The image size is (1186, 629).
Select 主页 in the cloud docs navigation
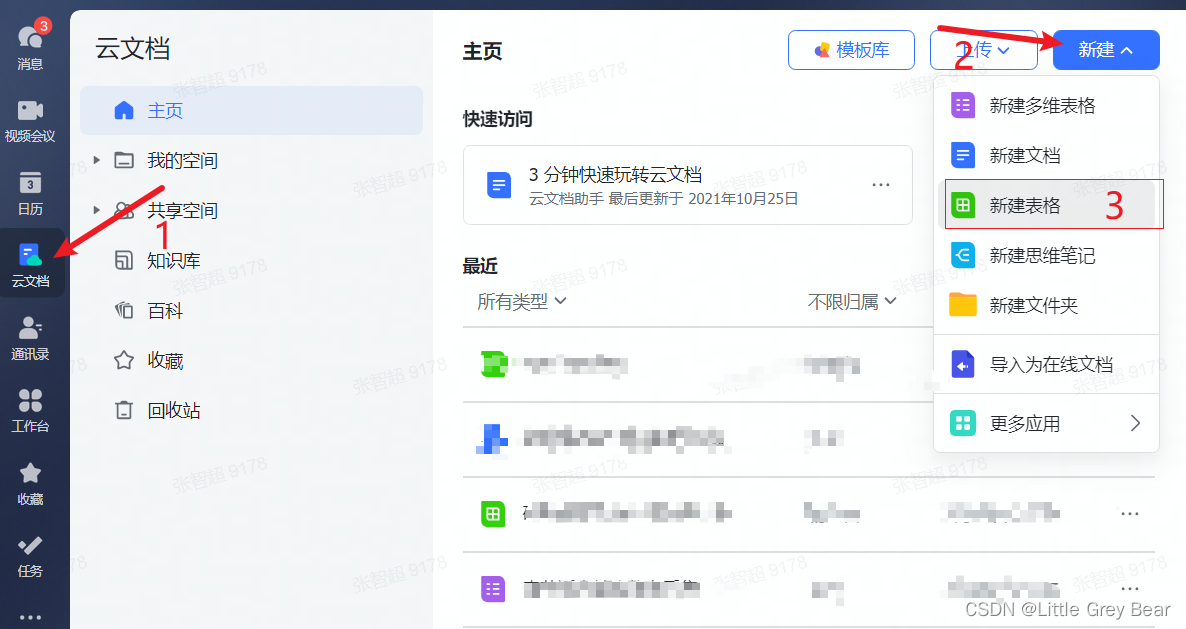pos(251,110)
